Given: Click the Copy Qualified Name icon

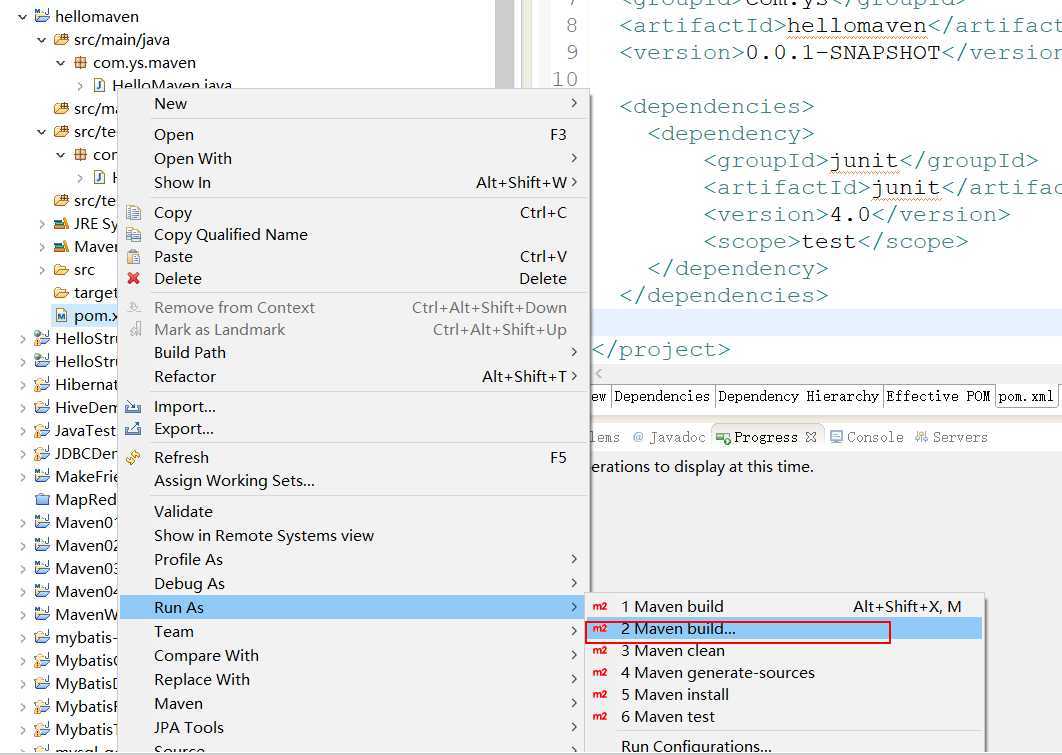Looking at the screenshot, I should pyautogui.click(x=133, y=234).
